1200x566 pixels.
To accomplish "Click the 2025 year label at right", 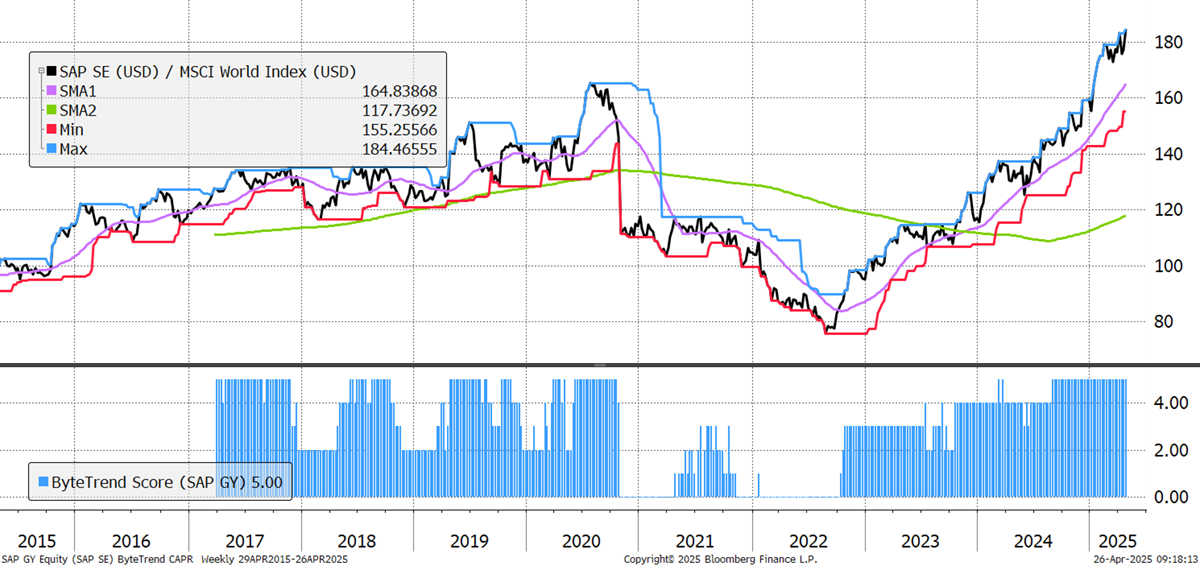I will click(x=1116, y=540).
